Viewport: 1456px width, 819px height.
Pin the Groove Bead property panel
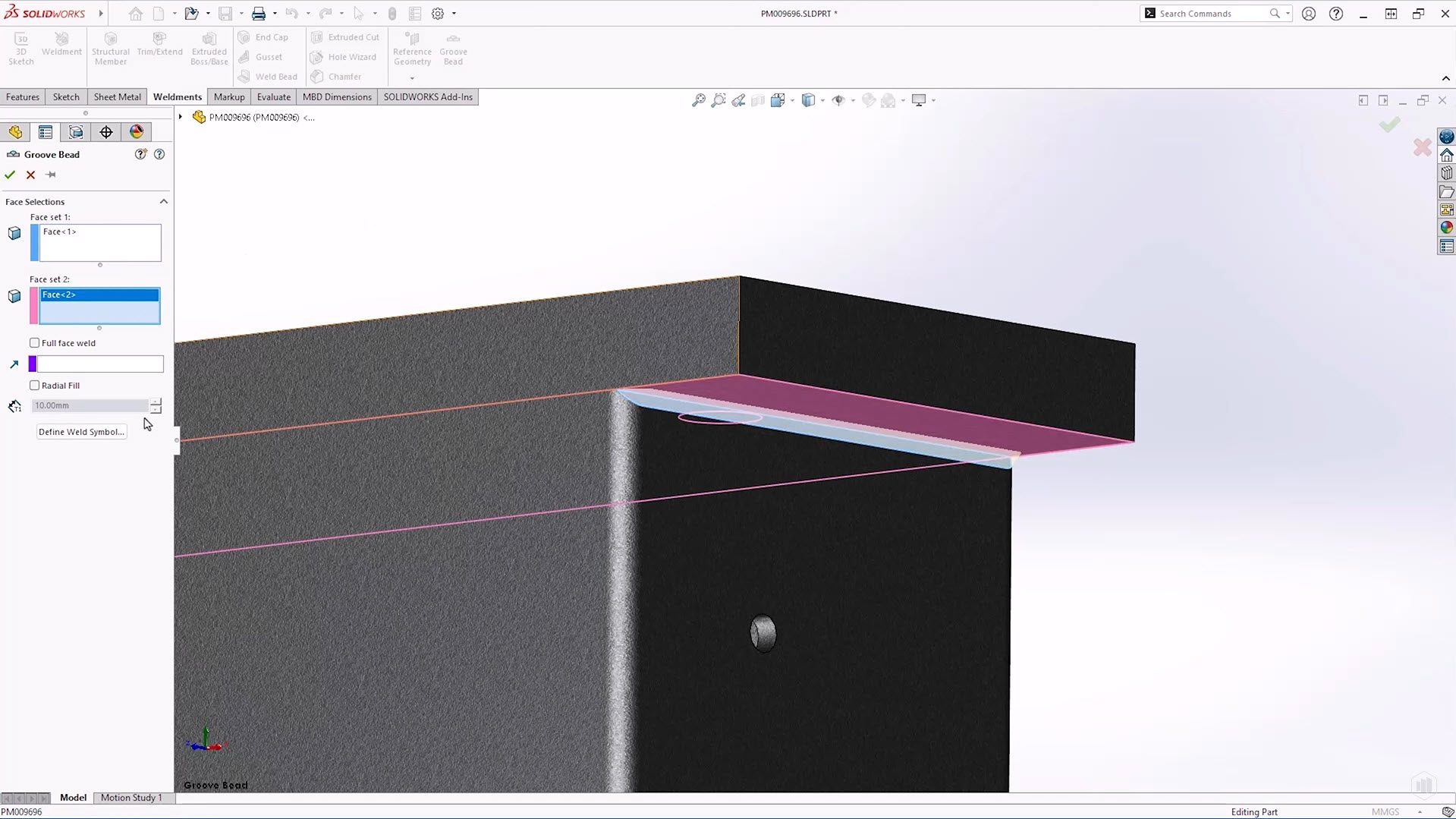click(x=51, y=175)
